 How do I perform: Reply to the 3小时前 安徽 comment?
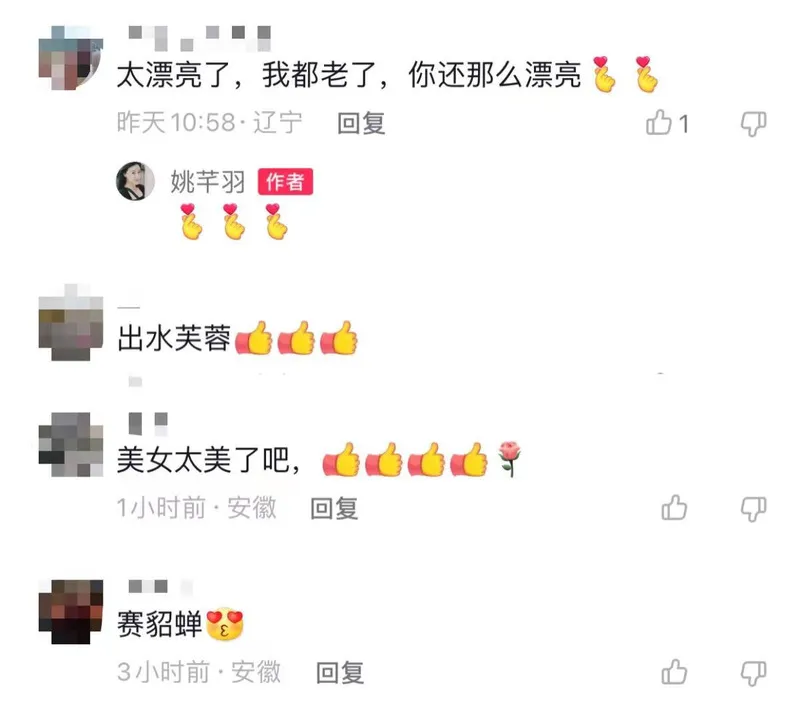point(340,672)
